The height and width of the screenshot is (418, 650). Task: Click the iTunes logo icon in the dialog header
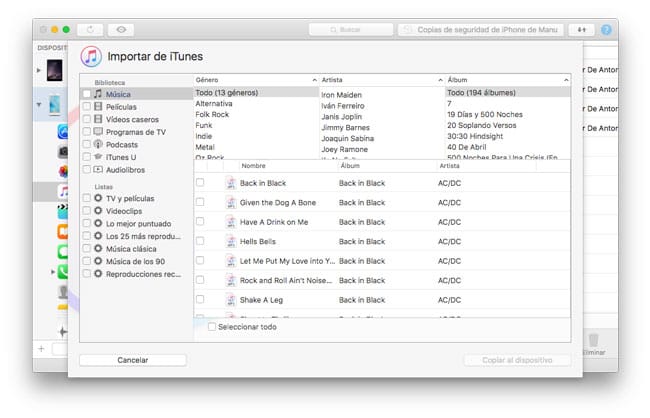point(91,57)
